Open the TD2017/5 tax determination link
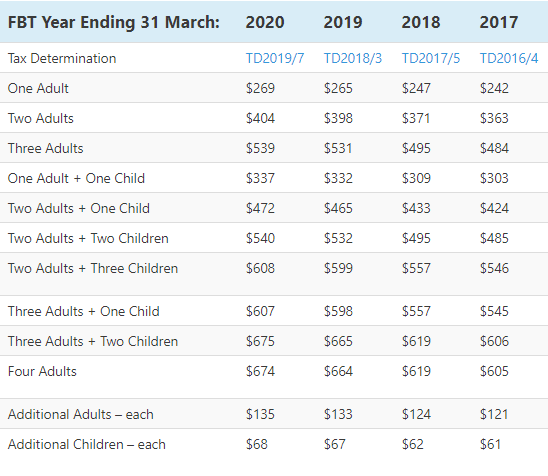548x476 pixels. coord(431,58)
